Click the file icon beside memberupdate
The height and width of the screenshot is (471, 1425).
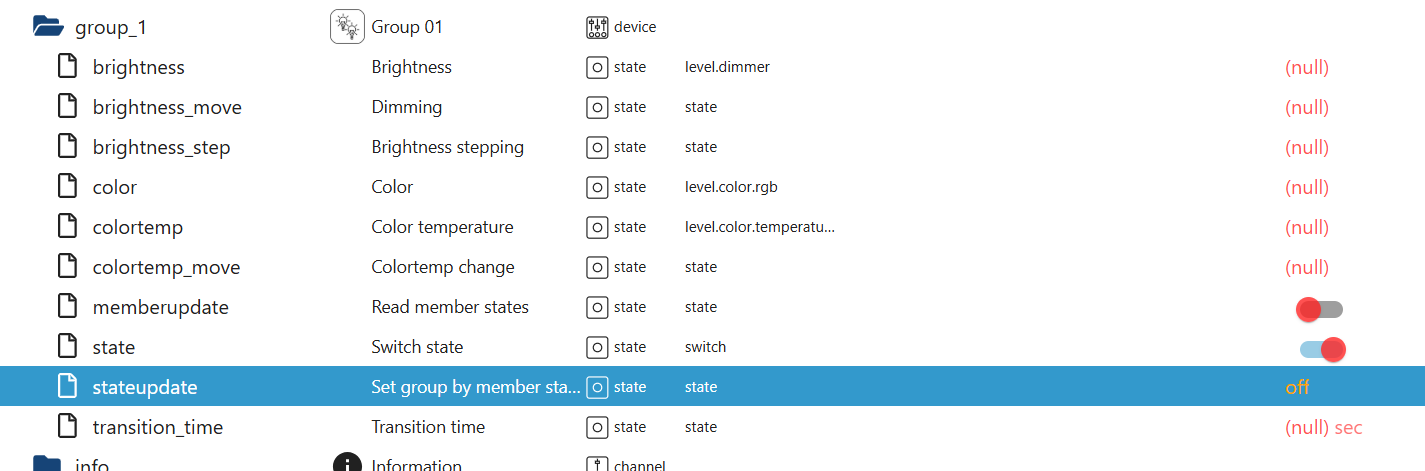[x=67, y=307]
